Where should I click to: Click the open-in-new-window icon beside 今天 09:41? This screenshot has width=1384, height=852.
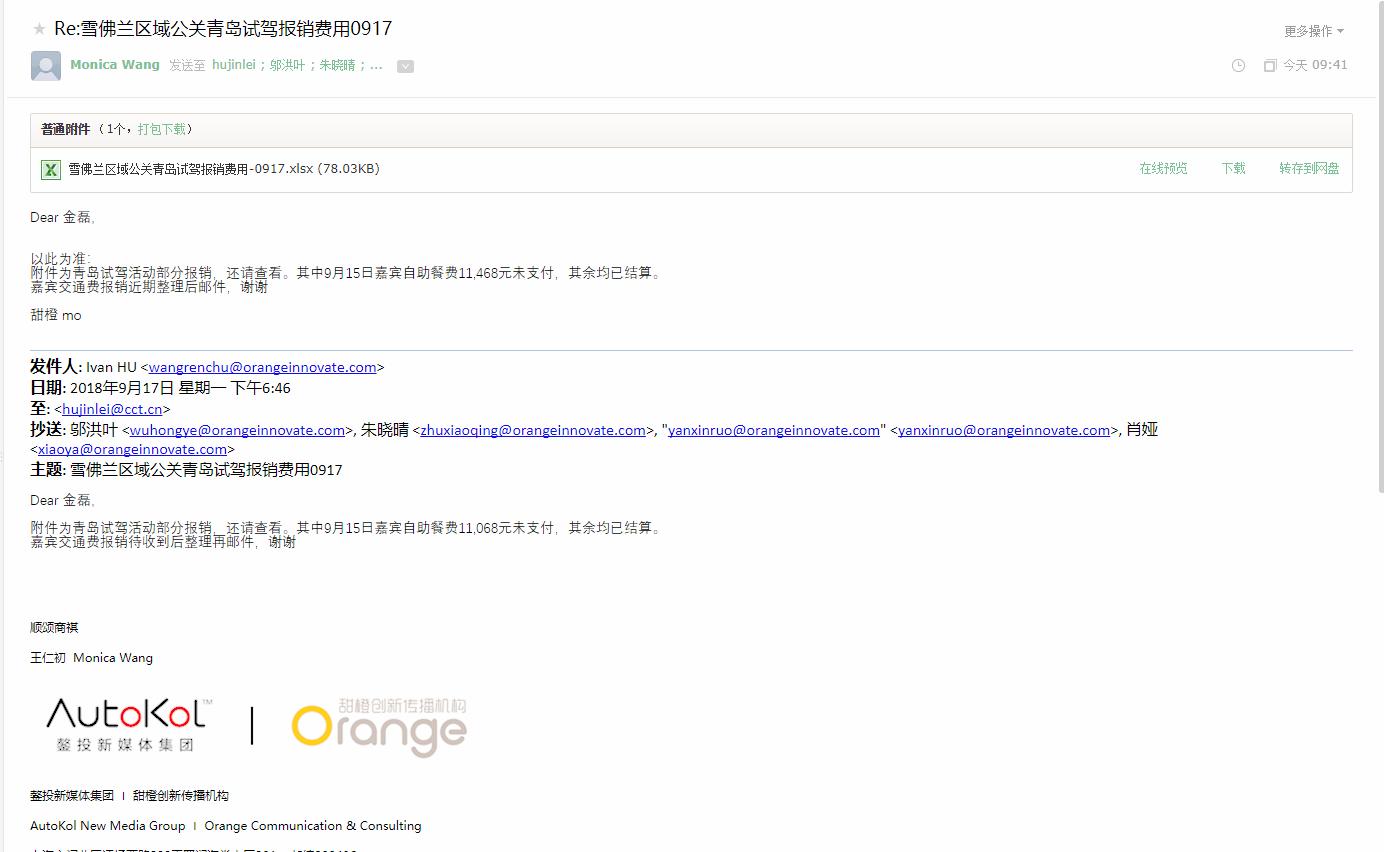pos(1269,65)
